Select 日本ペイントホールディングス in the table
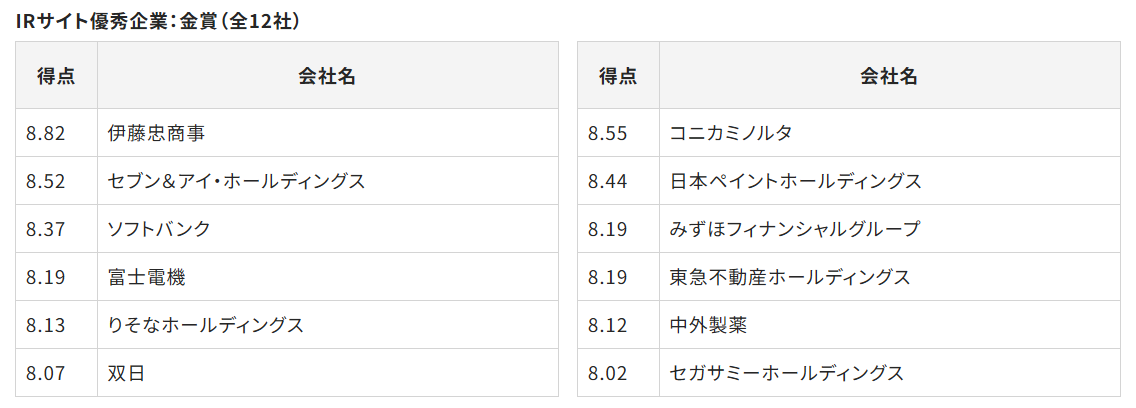 (795, 181)
